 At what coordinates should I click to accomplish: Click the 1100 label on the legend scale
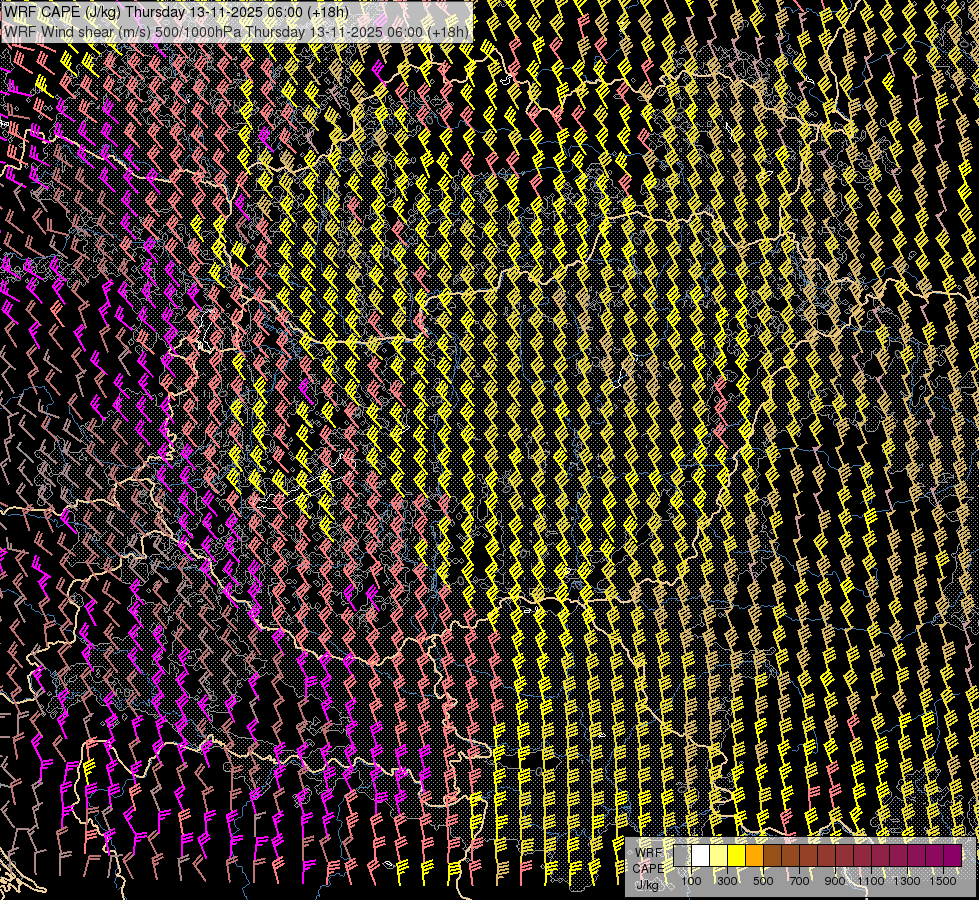pos(871,881)
